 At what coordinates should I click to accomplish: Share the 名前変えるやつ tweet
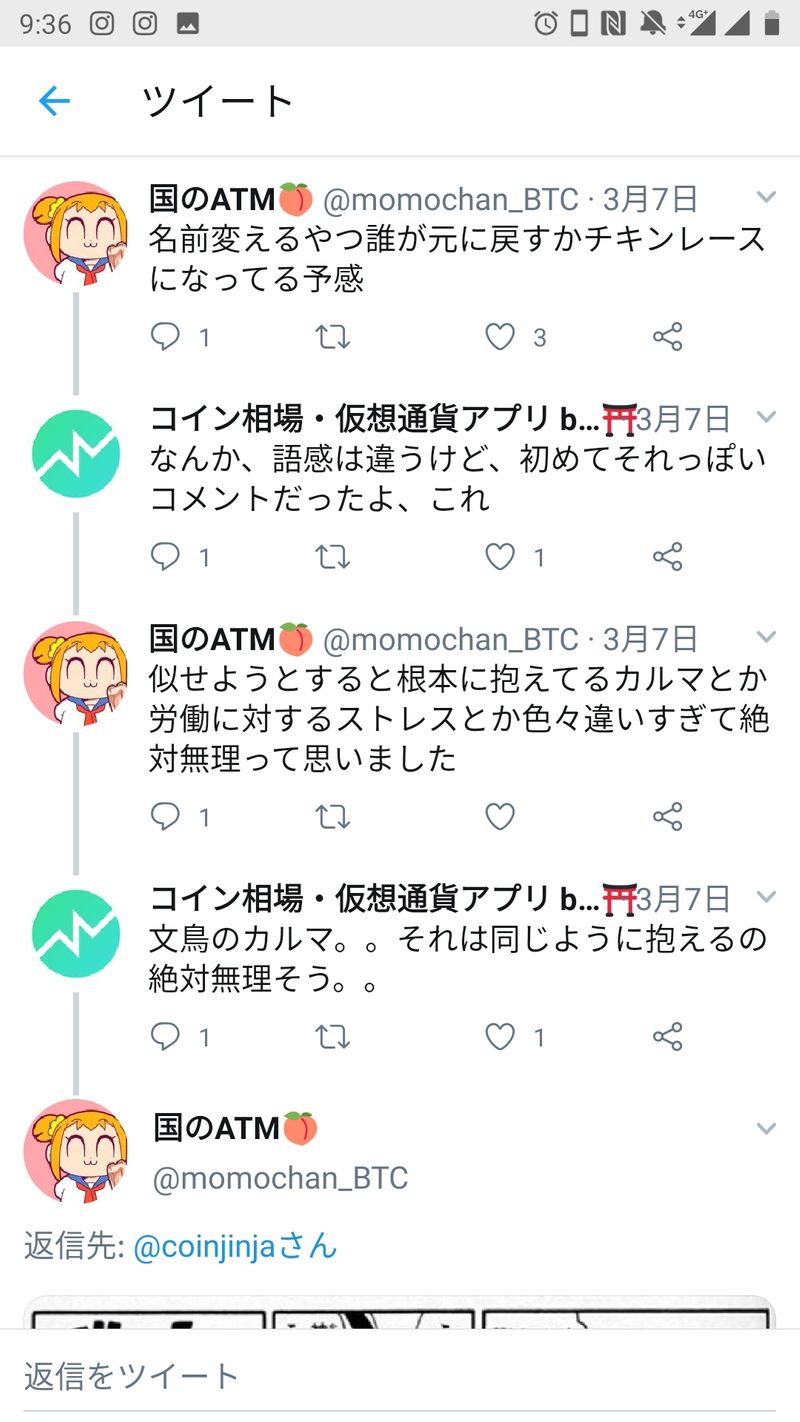pyautogui.click(x=667, y=337)
